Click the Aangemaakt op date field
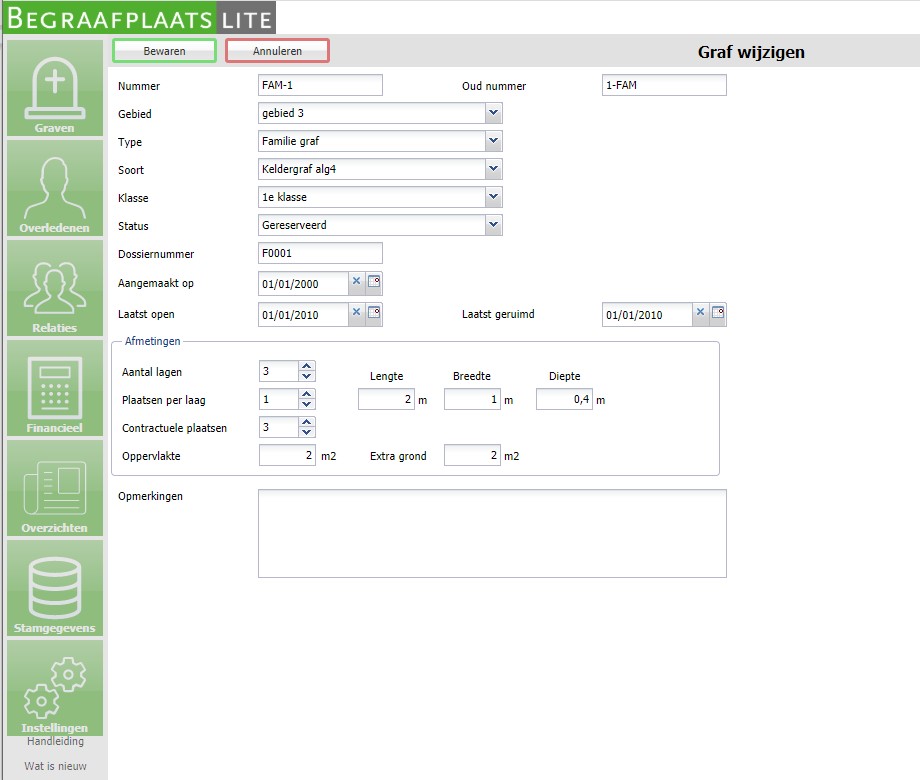 tap(303, 283)
